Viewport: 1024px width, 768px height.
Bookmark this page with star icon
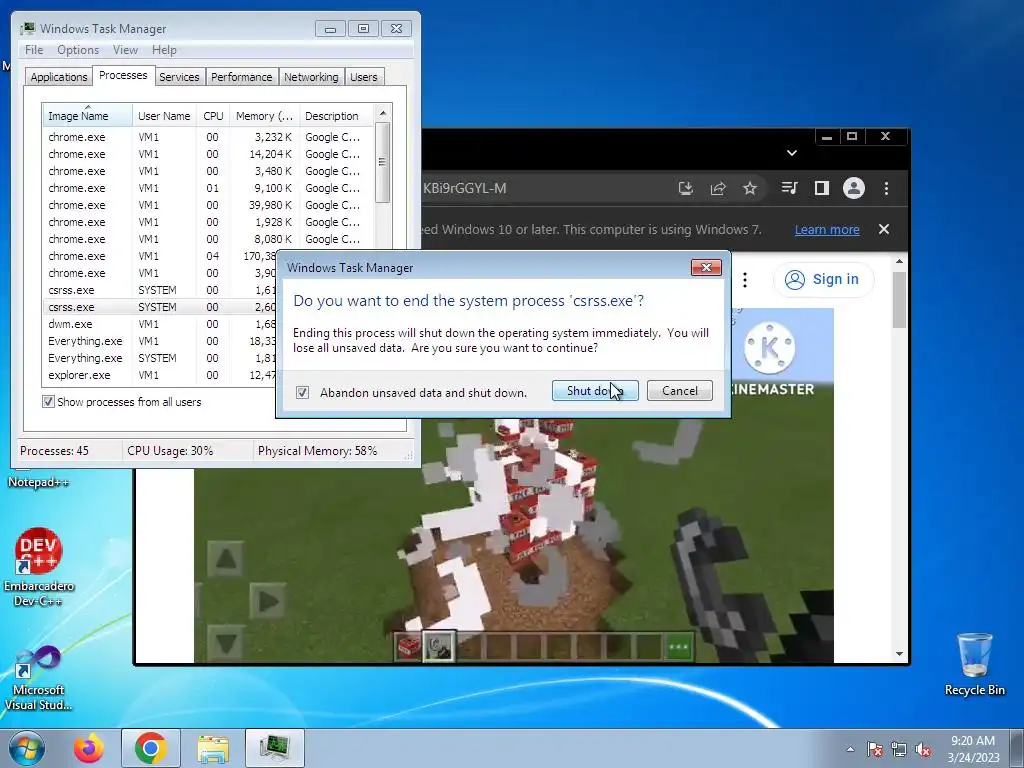750,188
